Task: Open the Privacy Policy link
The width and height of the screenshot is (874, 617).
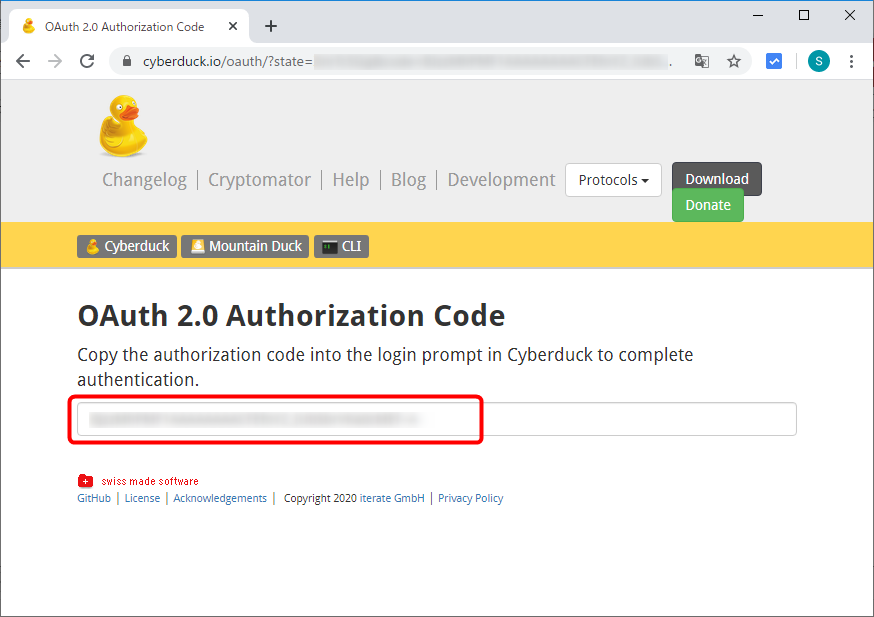Action: click(470, 498)
